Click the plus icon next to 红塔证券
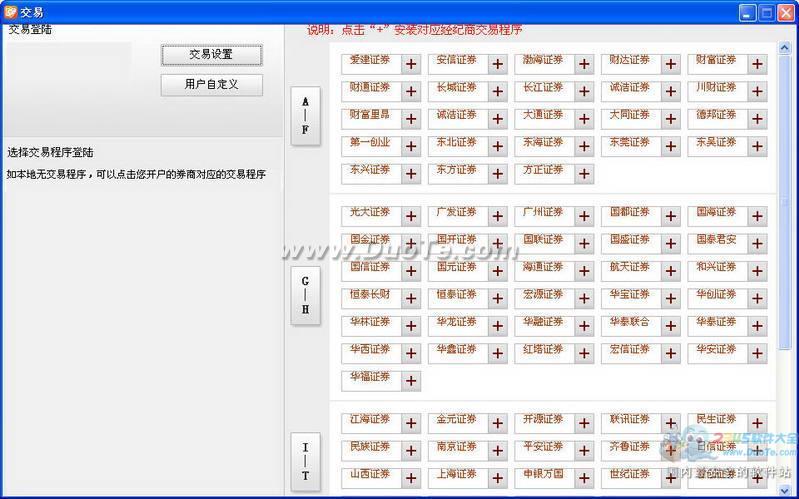This screenshot has height=499, width=799. [584, 354]
